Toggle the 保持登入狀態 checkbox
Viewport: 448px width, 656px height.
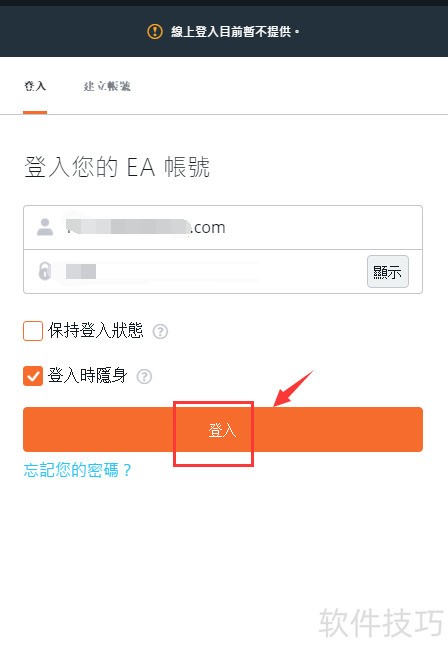[x=33, y=331]
